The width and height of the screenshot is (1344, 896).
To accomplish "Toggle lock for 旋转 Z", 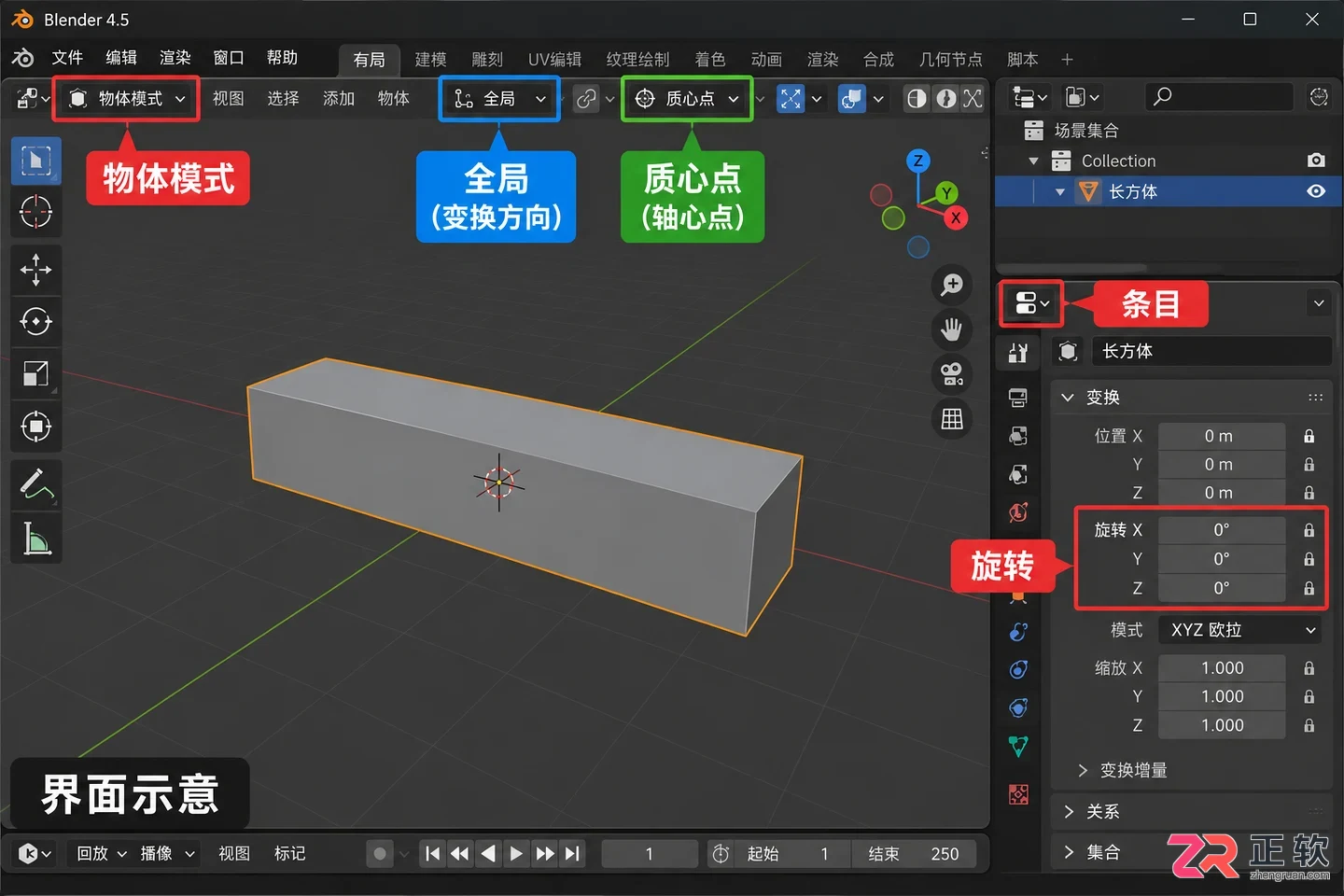I will pos(1309,588).
